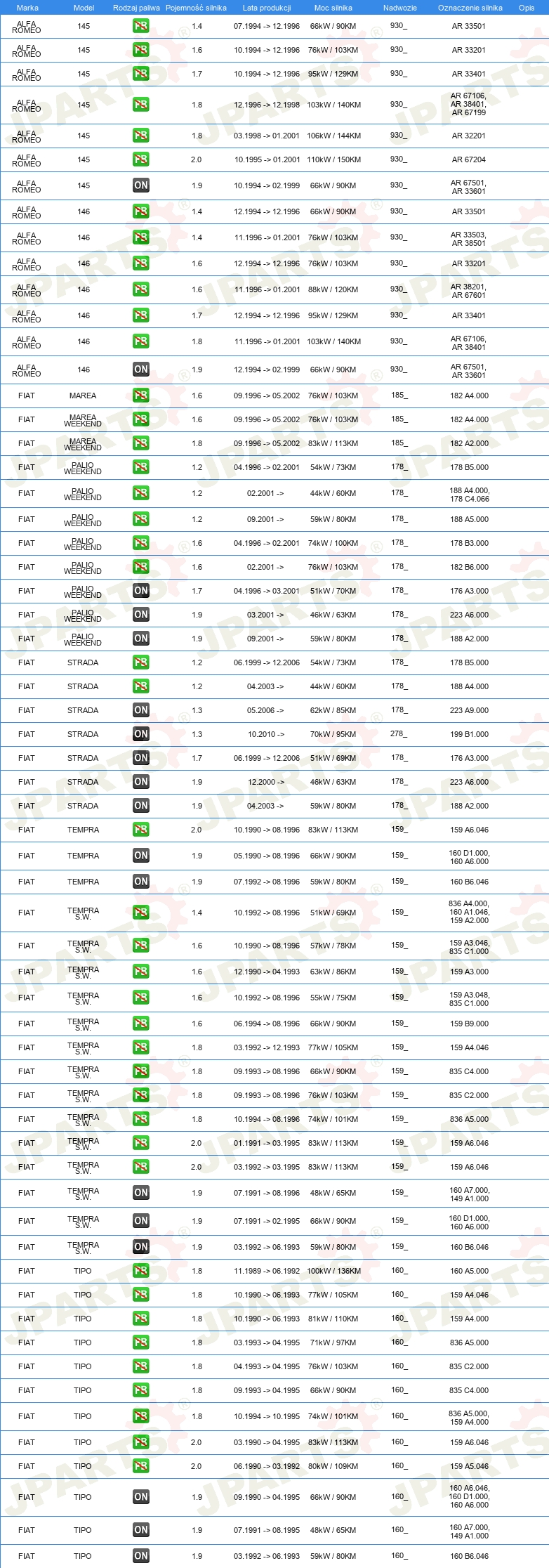Click petrol icon in Alfa Romeo 146 1.8 row

click(x=141, y=341)
